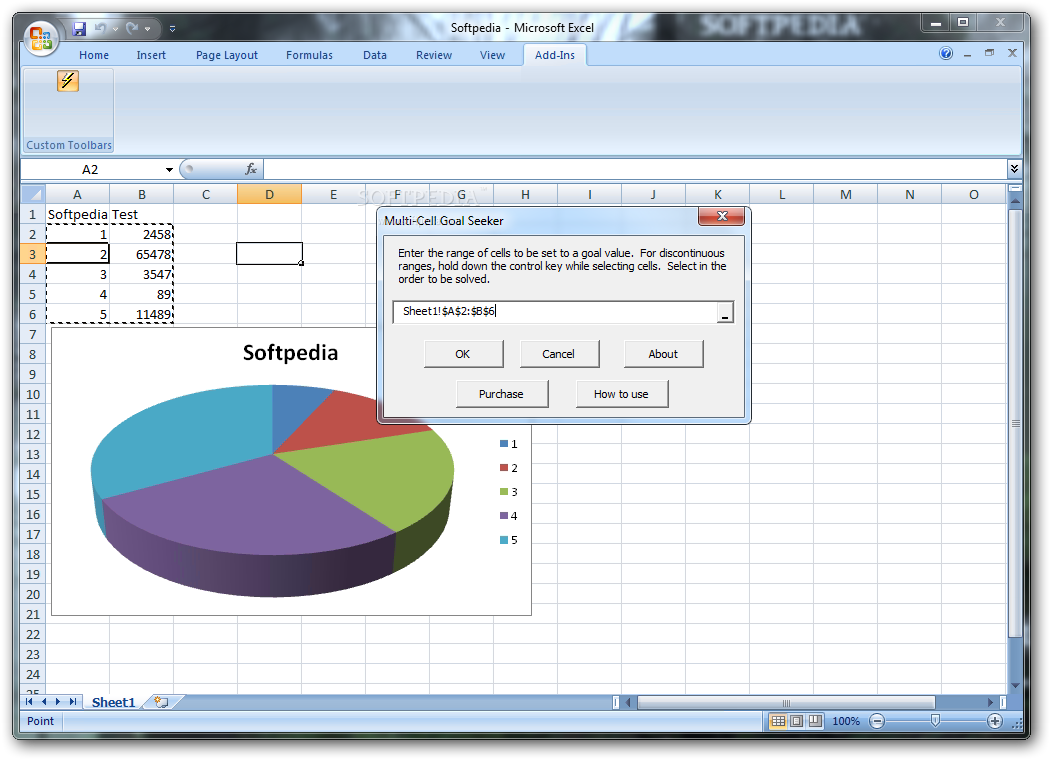
Task: Click the Insert Function fx icon
Action: tap(251, 170)
